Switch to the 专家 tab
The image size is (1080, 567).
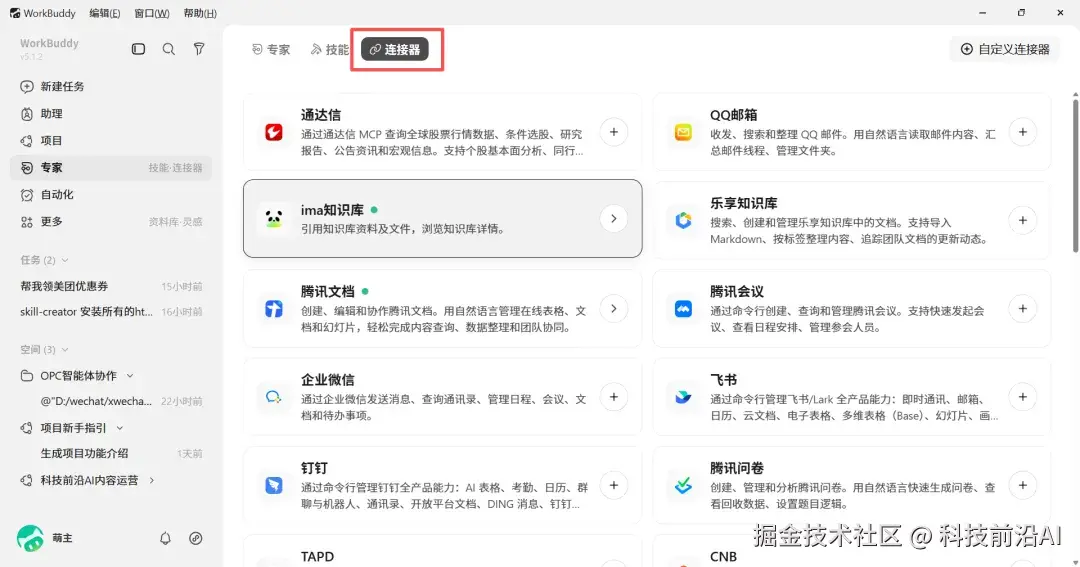[271, 50]
